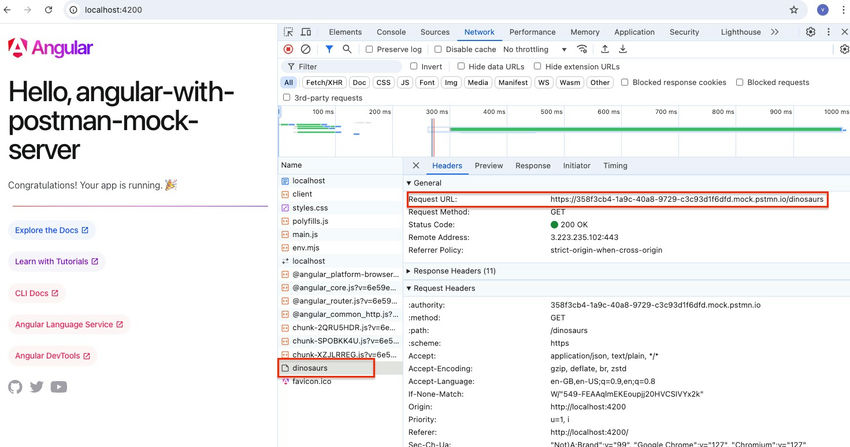Enable the Preserve log checkbox

(370, 49)
